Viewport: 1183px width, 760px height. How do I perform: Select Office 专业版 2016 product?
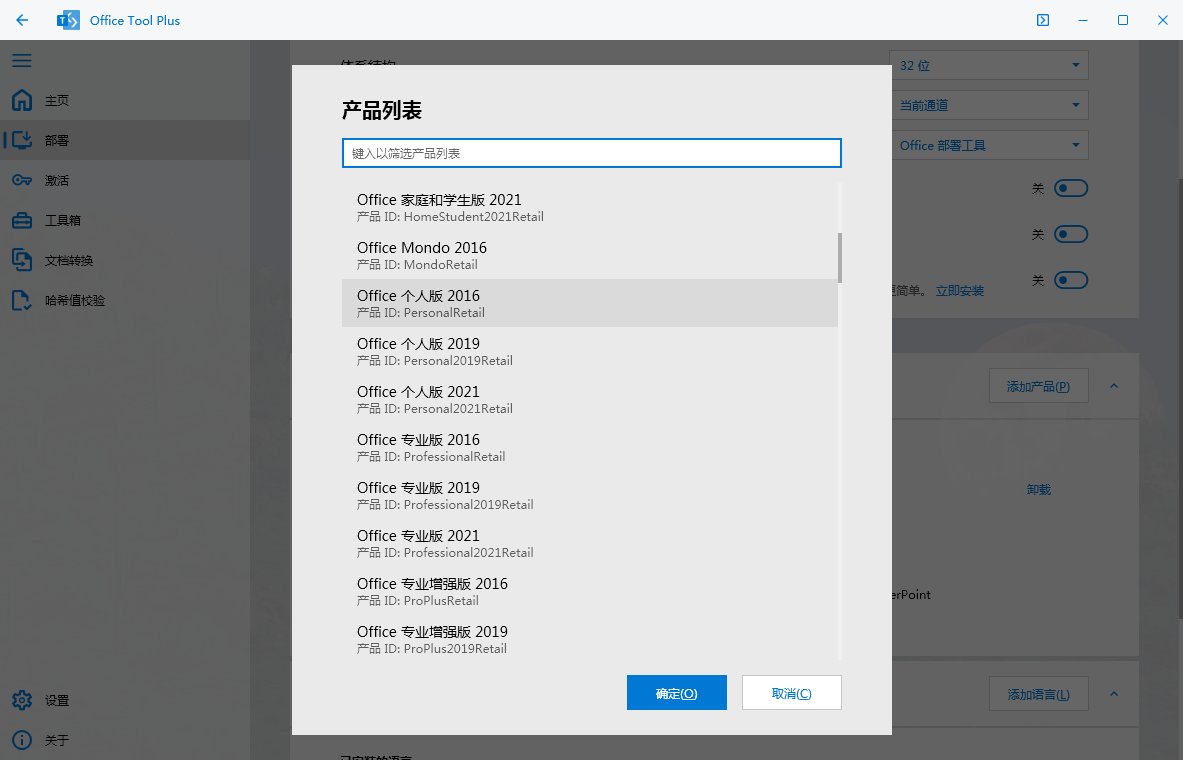[x=590, y=447]
